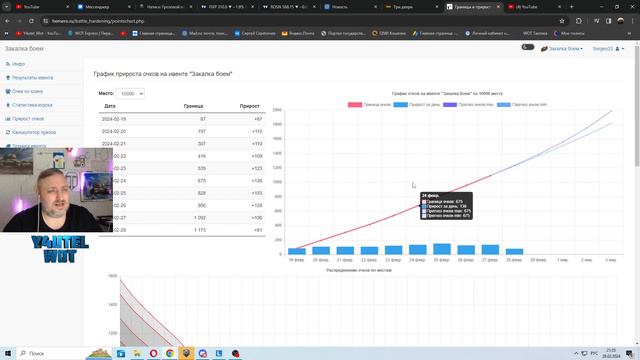This screenshot has width=640, height=360.
Task: Click the Граница column header
Action: coord(193,106)
